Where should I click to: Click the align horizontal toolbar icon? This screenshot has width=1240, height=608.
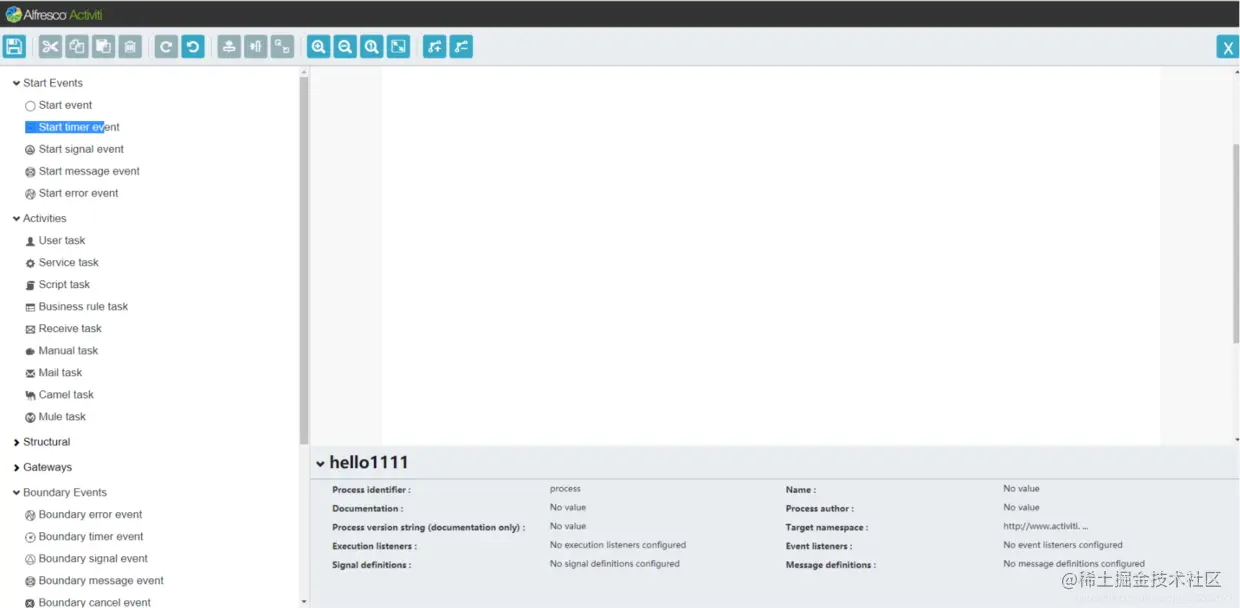[x=256, y=46]
